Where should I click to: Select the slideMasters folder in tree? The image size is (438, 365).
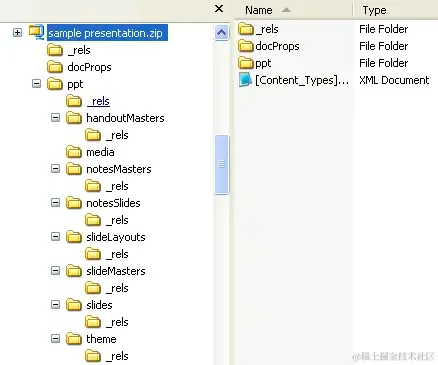click(x=116, y=271)
